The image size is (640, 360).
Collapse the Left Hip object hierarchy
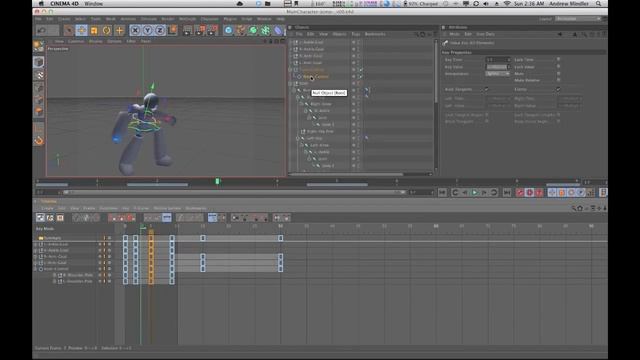pyautogui.click(x=298, y=138)
